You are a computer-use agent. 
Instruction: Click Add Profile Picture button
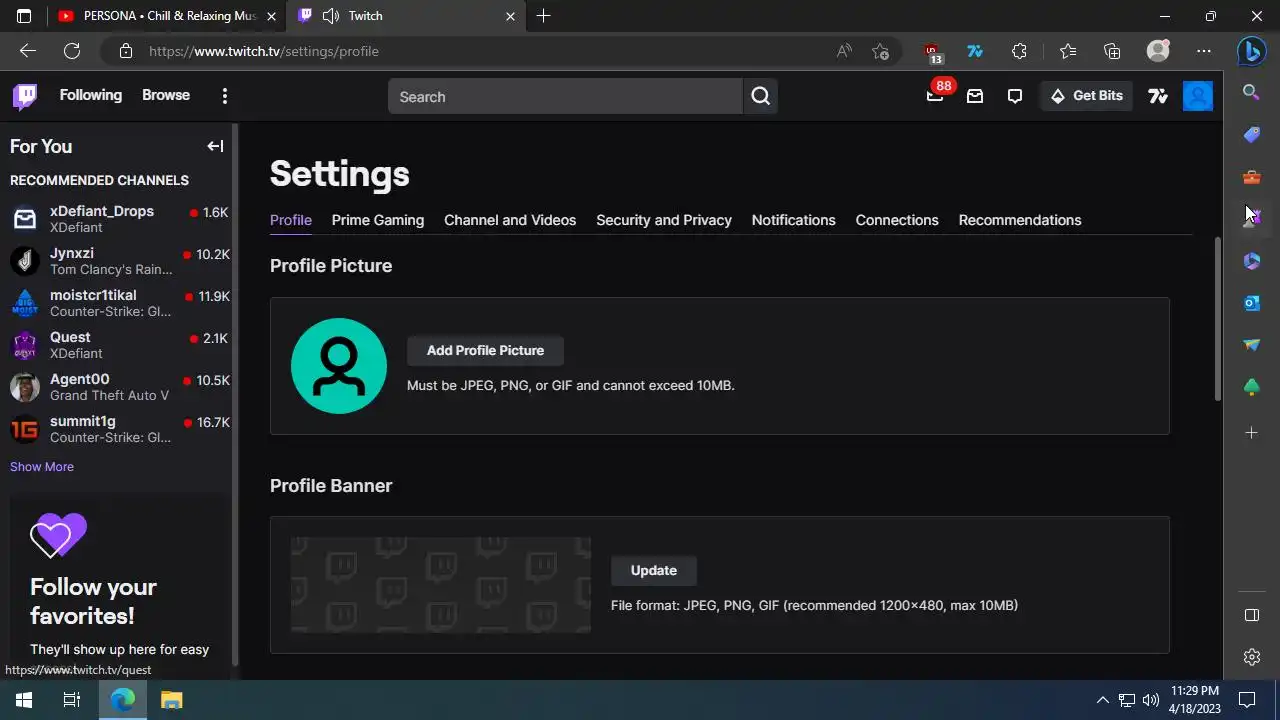(x=485, y=350)
